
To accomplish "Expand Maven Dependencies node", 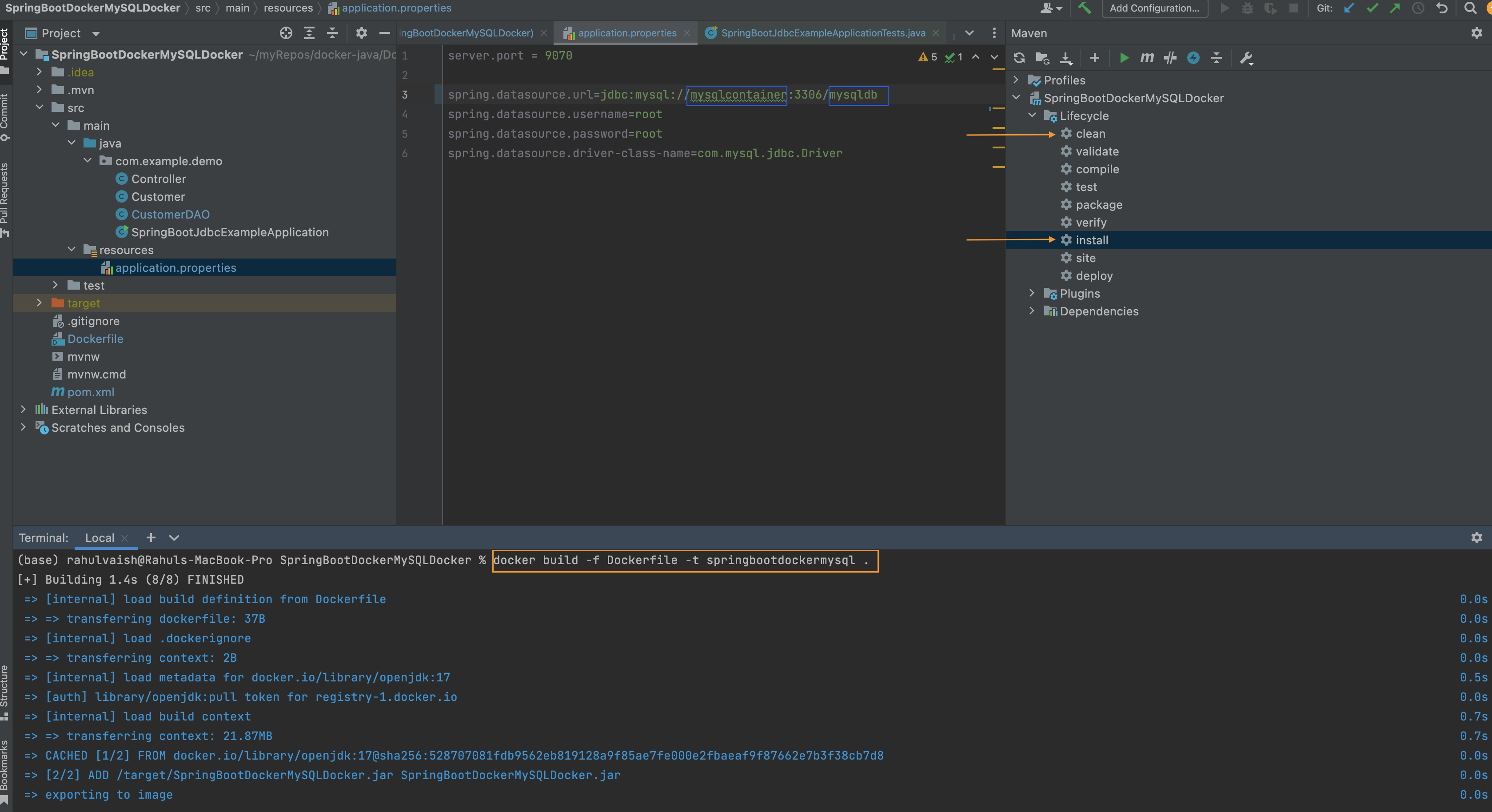I will pos(1032,311).
